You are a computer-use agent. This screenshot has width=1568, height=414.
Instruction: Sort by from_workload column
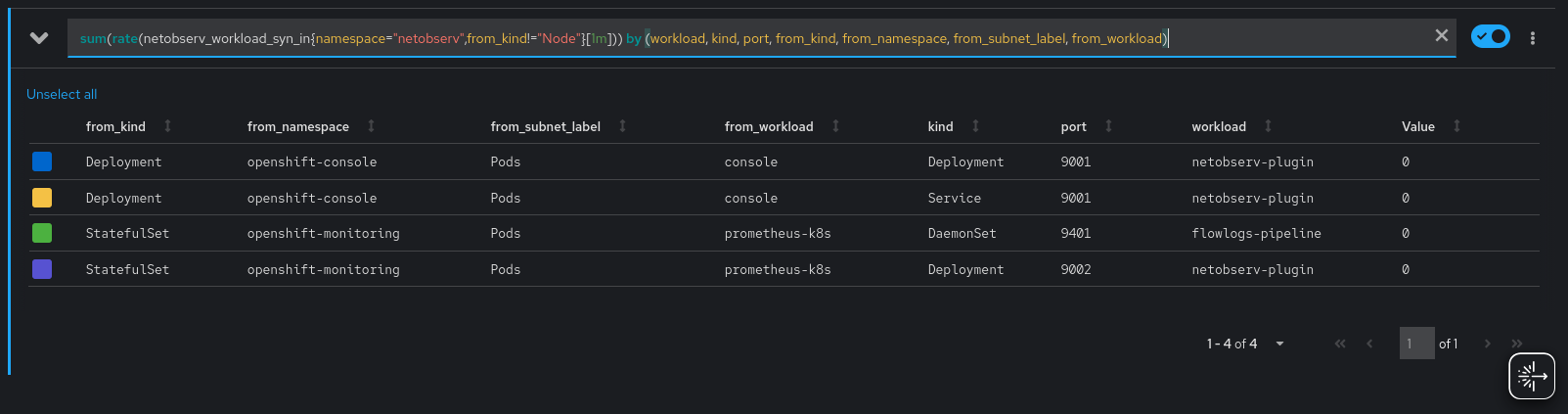click(835, 126)
